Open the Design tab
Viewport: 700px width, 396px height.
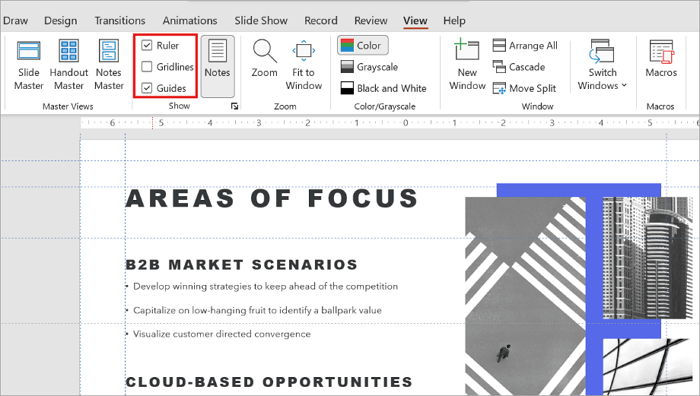pos(60,21)
